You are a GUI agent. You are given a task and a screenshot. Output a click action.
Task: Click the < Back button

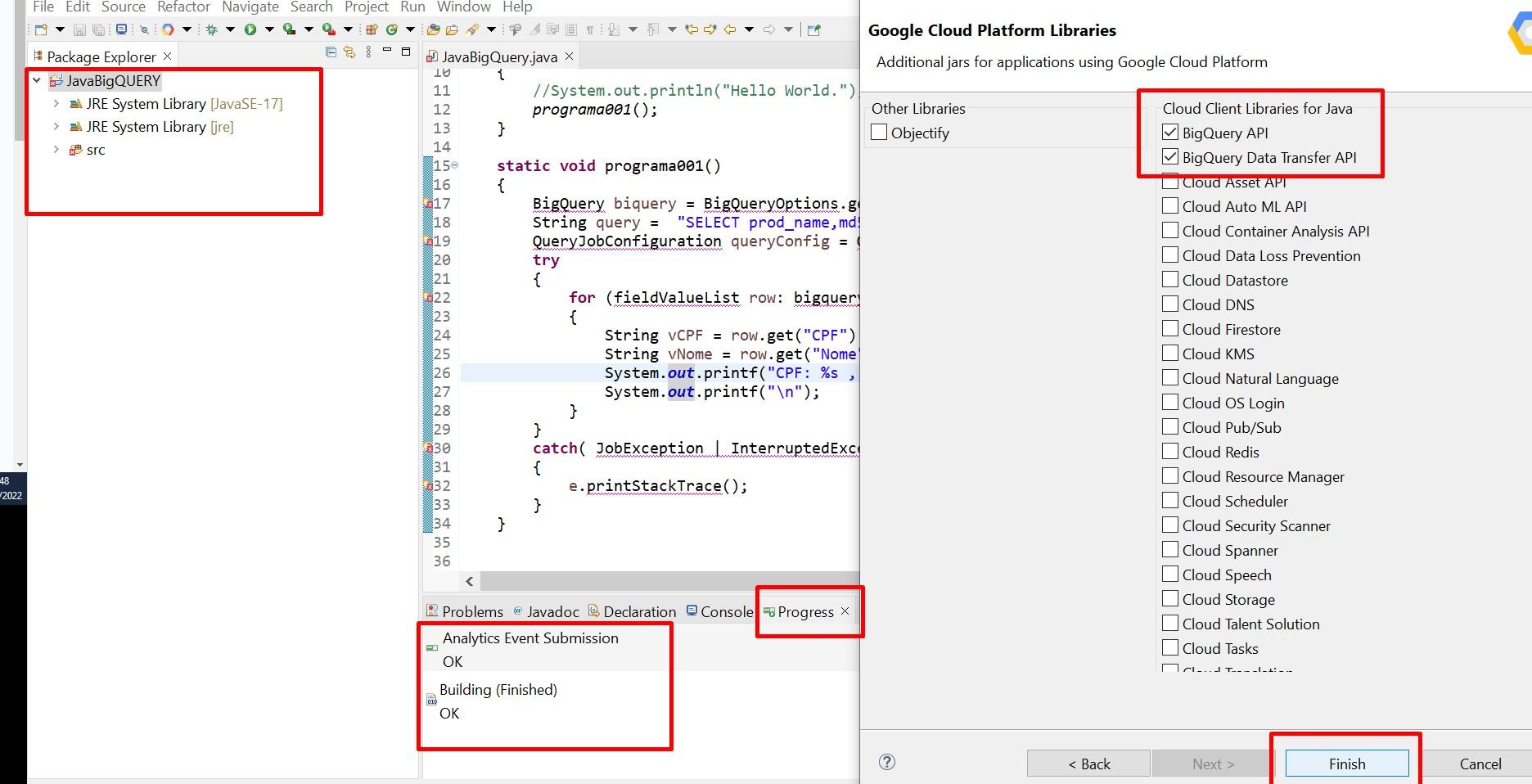coord(1088,764)
